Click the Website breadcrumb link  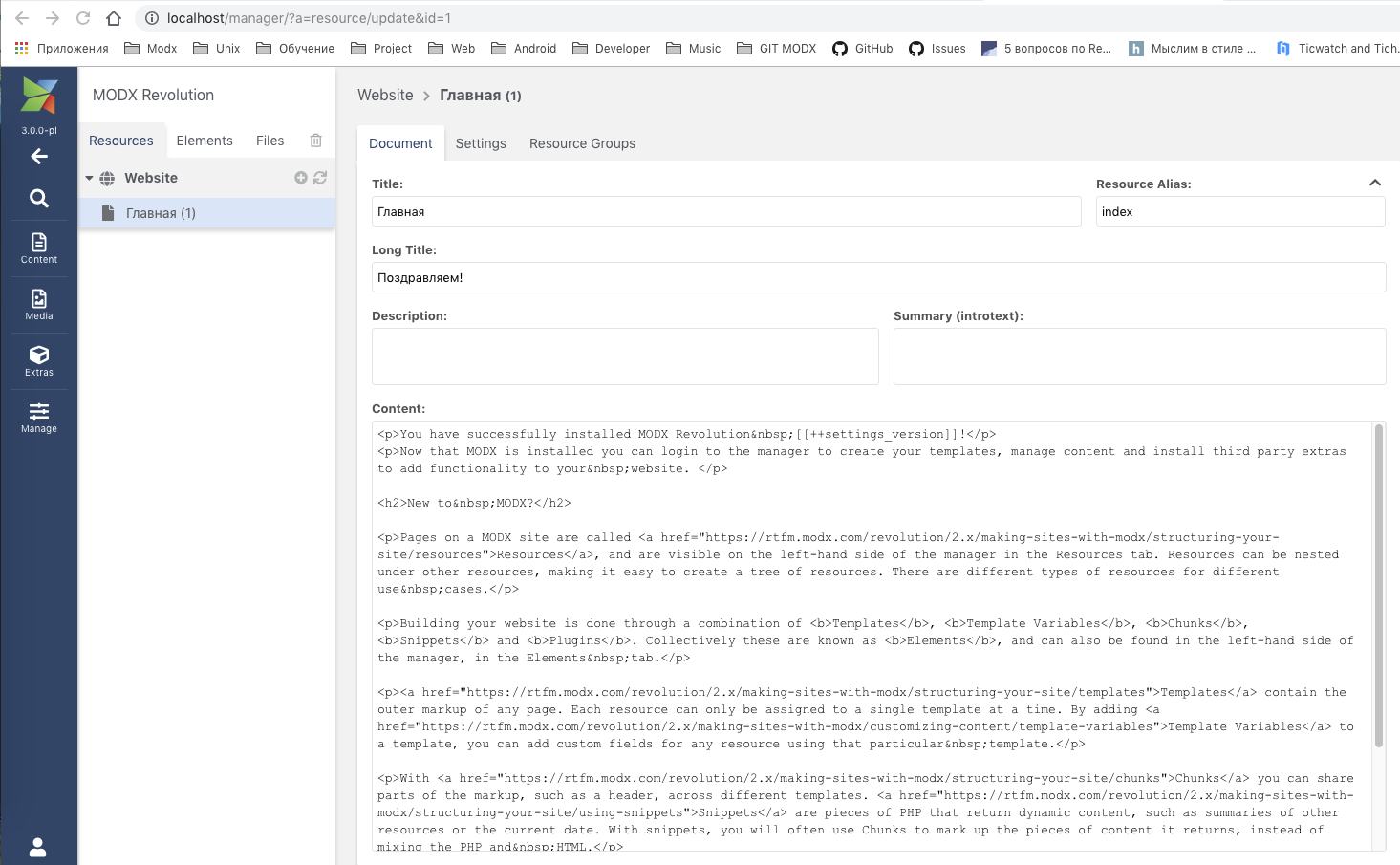385,95
